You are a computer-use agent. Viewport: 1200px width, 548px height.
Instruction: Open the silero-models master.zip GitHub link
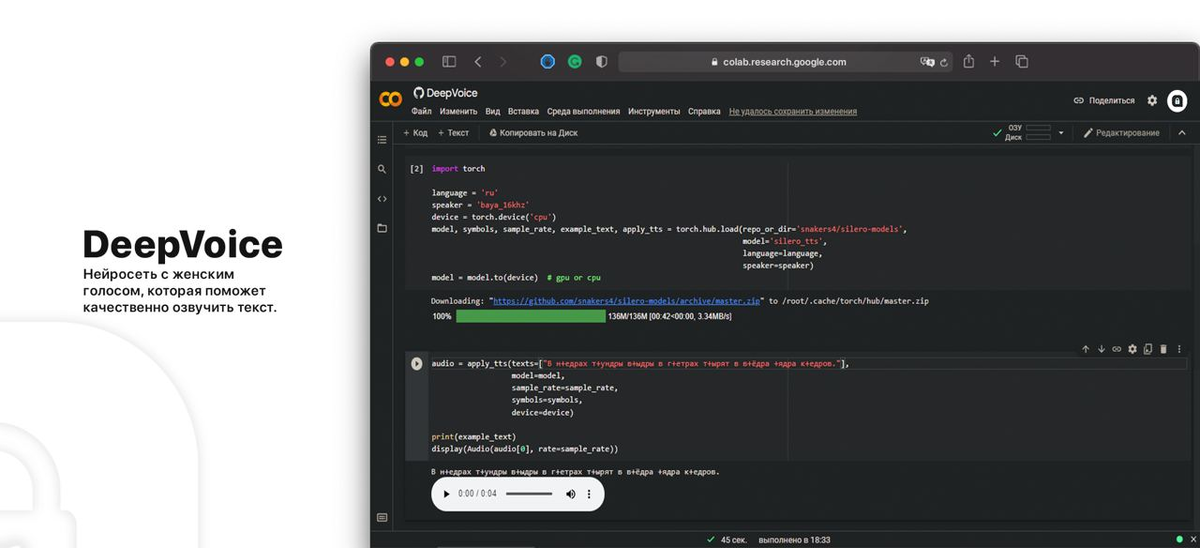click(x=627, y=300)
